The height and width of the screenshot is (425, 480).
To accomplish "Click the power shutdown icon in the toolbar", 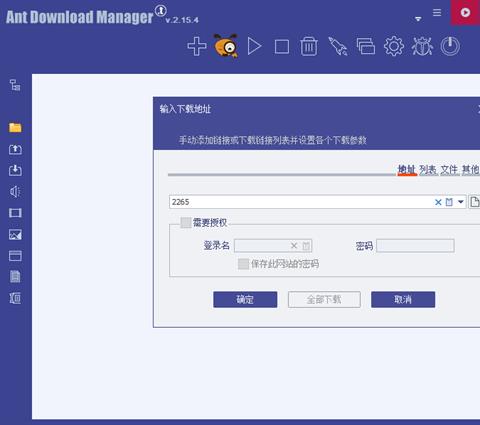I will [x=450, y=46].
